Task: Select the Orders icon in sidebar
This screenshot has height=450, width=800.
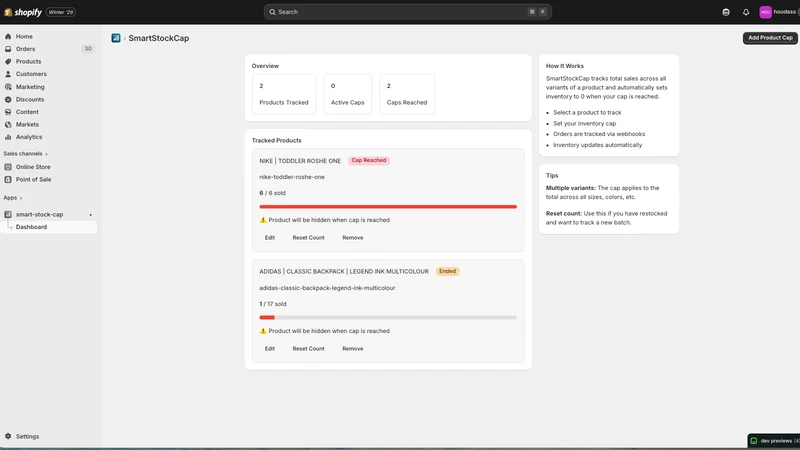Action: (8, 49)
